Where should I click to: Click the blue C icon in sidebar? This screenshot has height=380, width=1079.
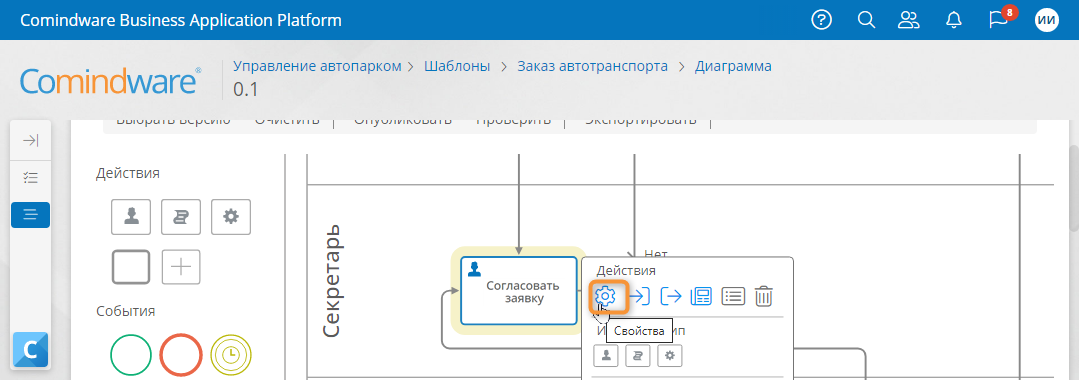pos(30,350)
